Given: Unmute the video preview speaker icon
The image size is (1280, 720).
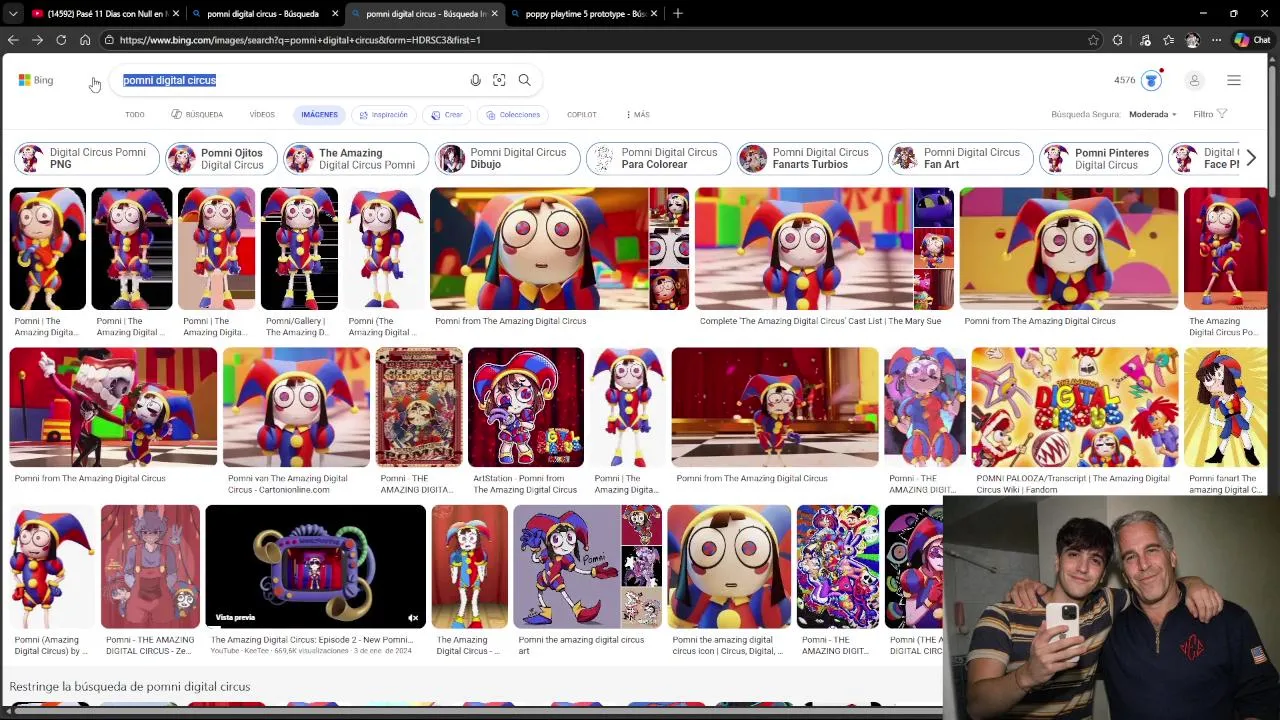Looking at the screenshot, I should pos(413,618).
